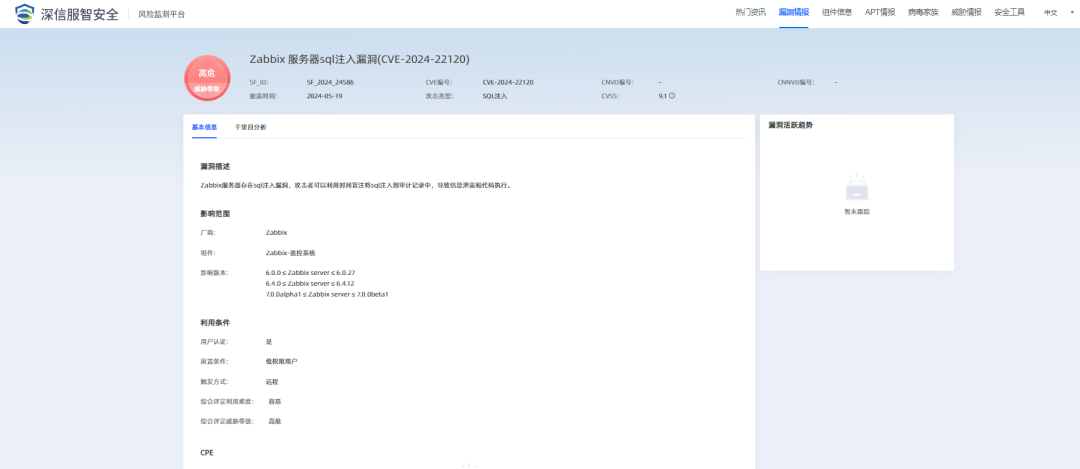Image resolution: width=1080 pixels, height=469 pixels.
Task: Click the CPE section heading
Action: (x=207, y=454)
